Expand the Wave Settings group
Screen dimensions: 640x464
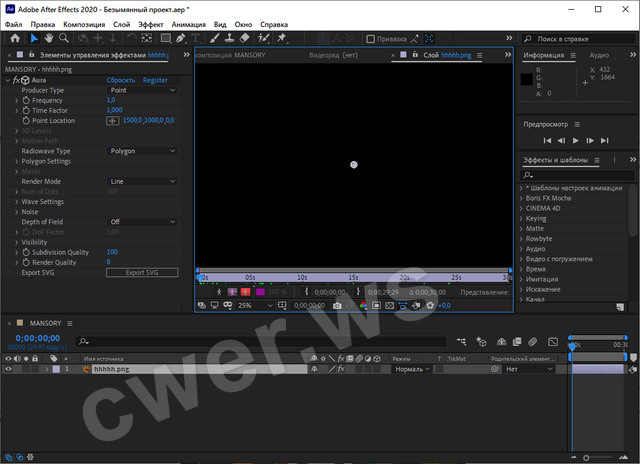(x=16, y=201)
